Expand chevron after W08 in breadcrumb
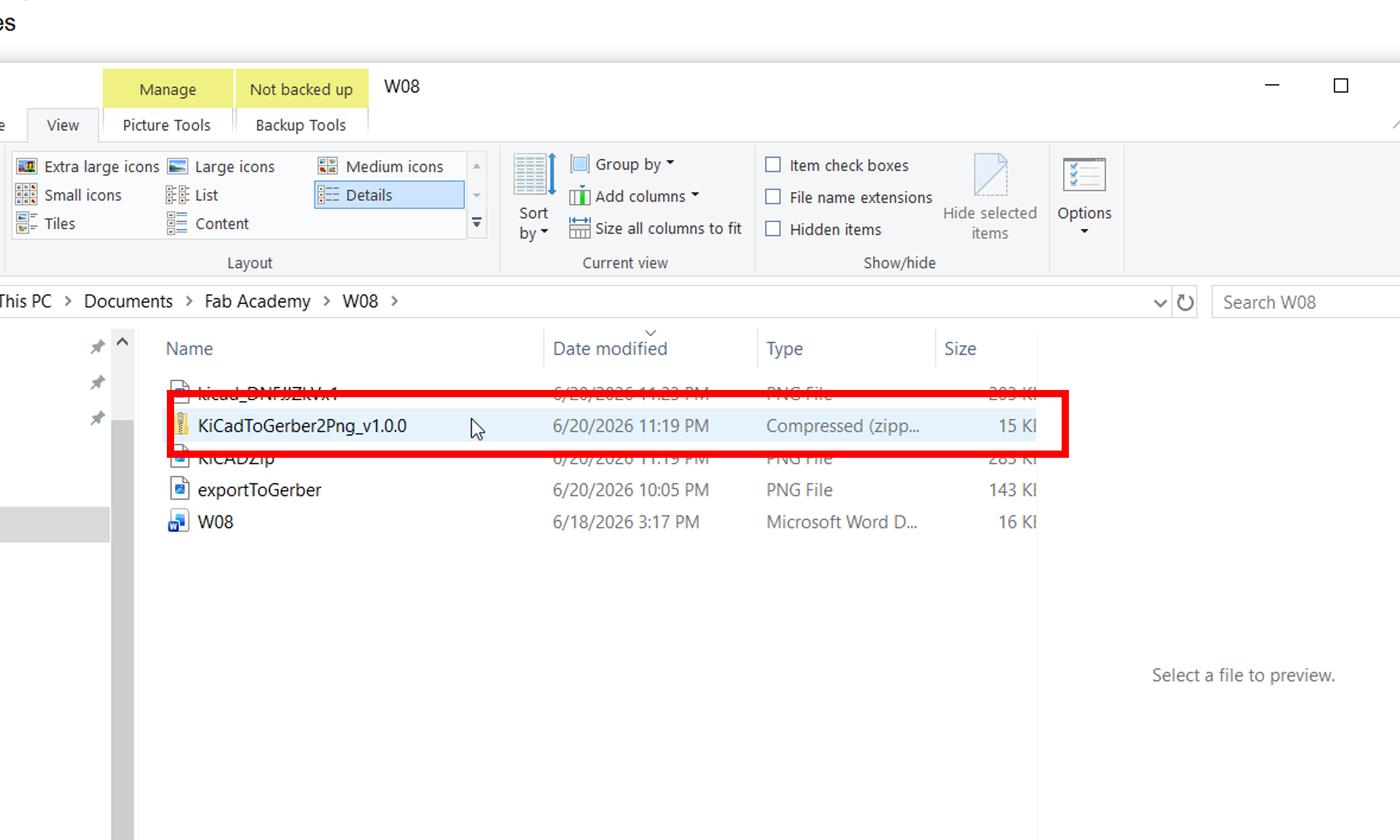 point(395,301)
